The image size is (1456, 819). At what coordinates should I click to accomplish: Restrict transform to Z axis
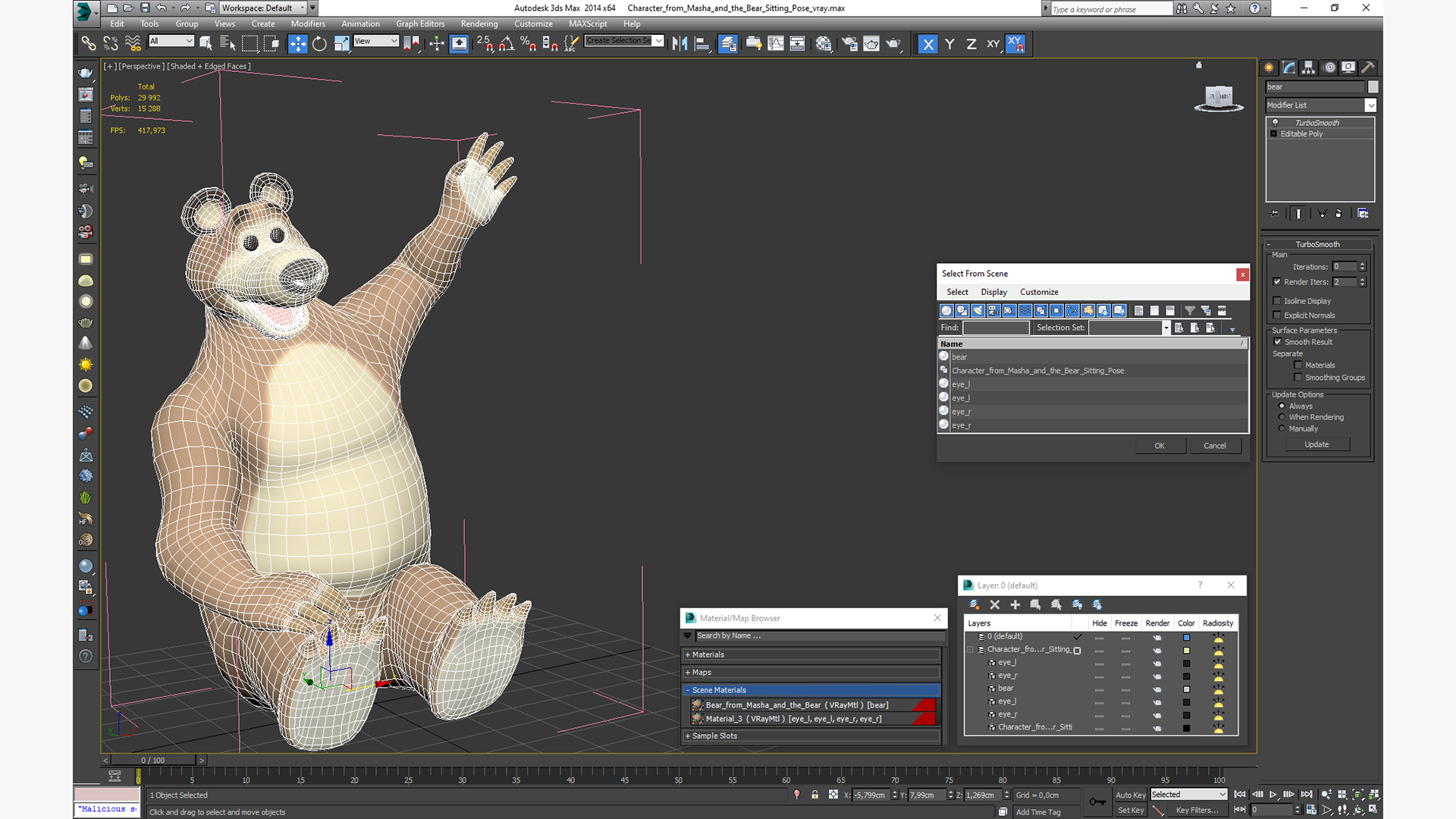pos(971,44)
